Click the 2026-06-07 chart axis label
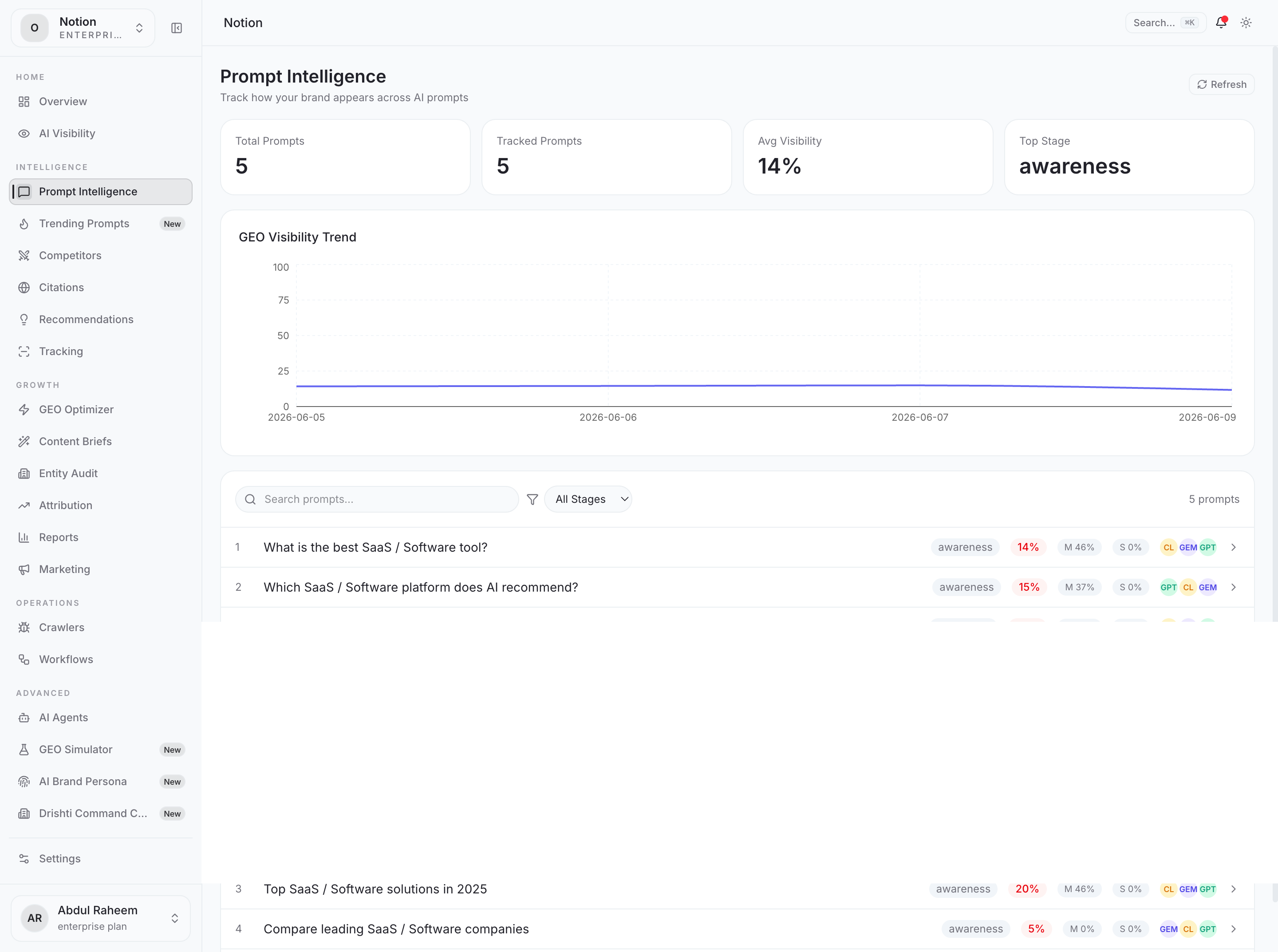 (919, 417)
